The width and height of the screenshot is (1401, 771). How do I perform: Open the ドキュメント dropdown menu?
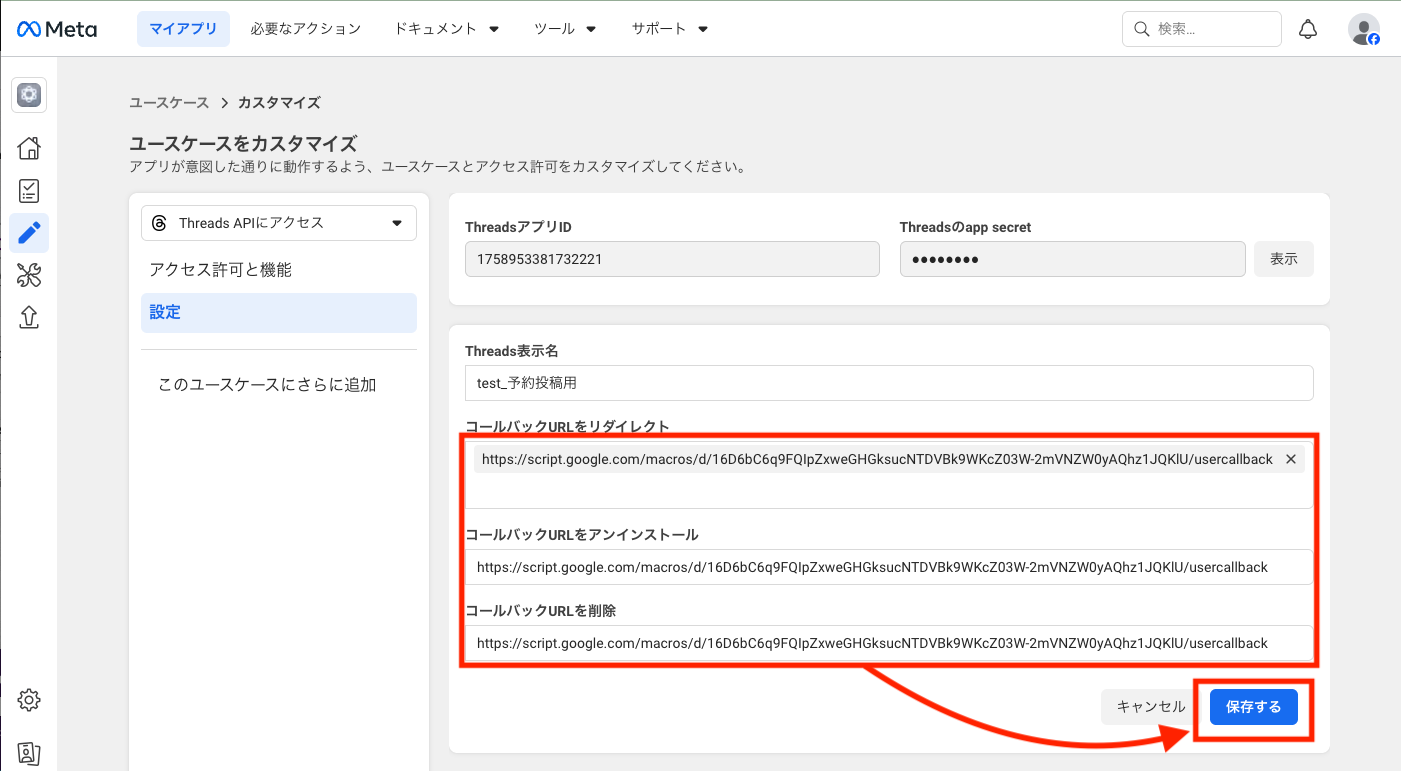[446, 29]
